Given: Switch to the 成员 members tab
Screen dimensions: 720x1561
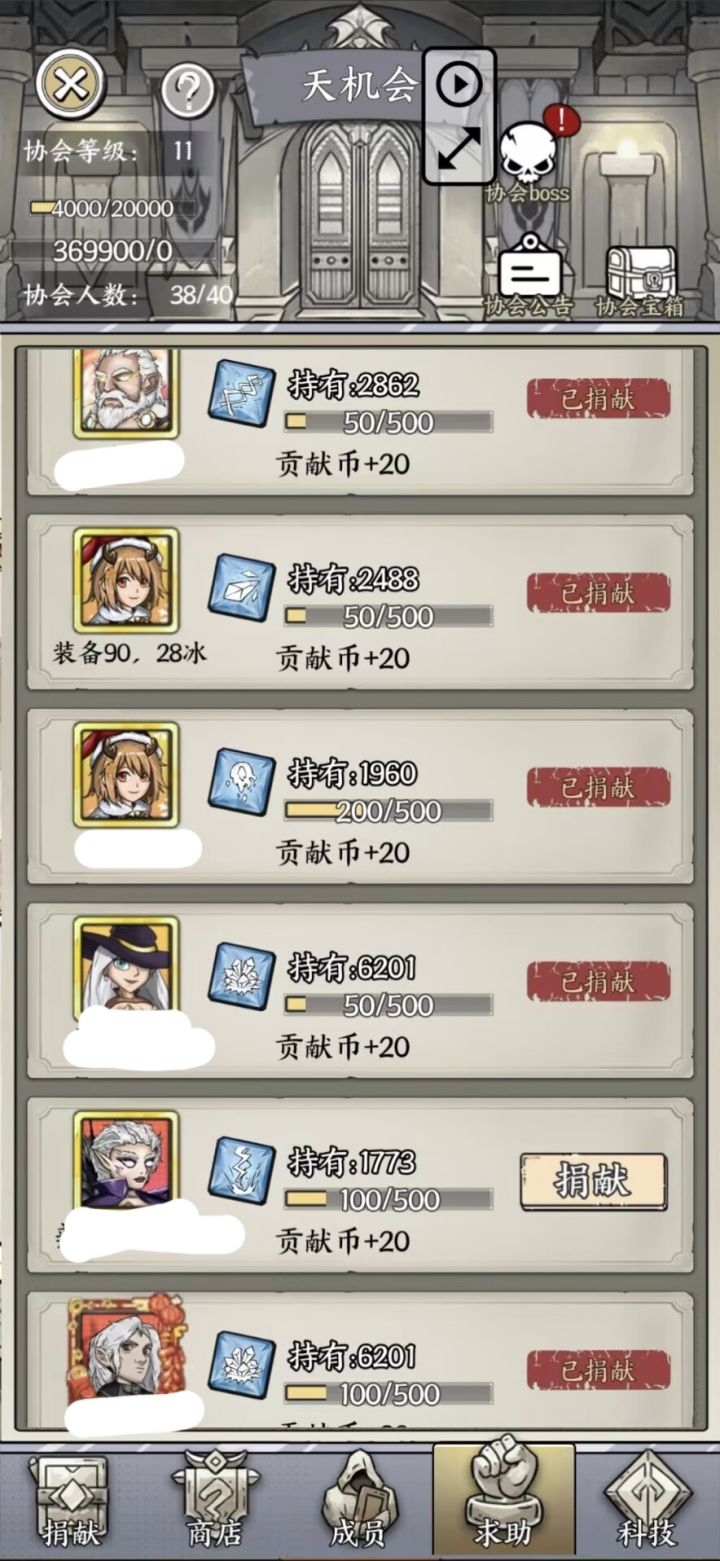Looking at the screenshot, I should (358, 1500).
